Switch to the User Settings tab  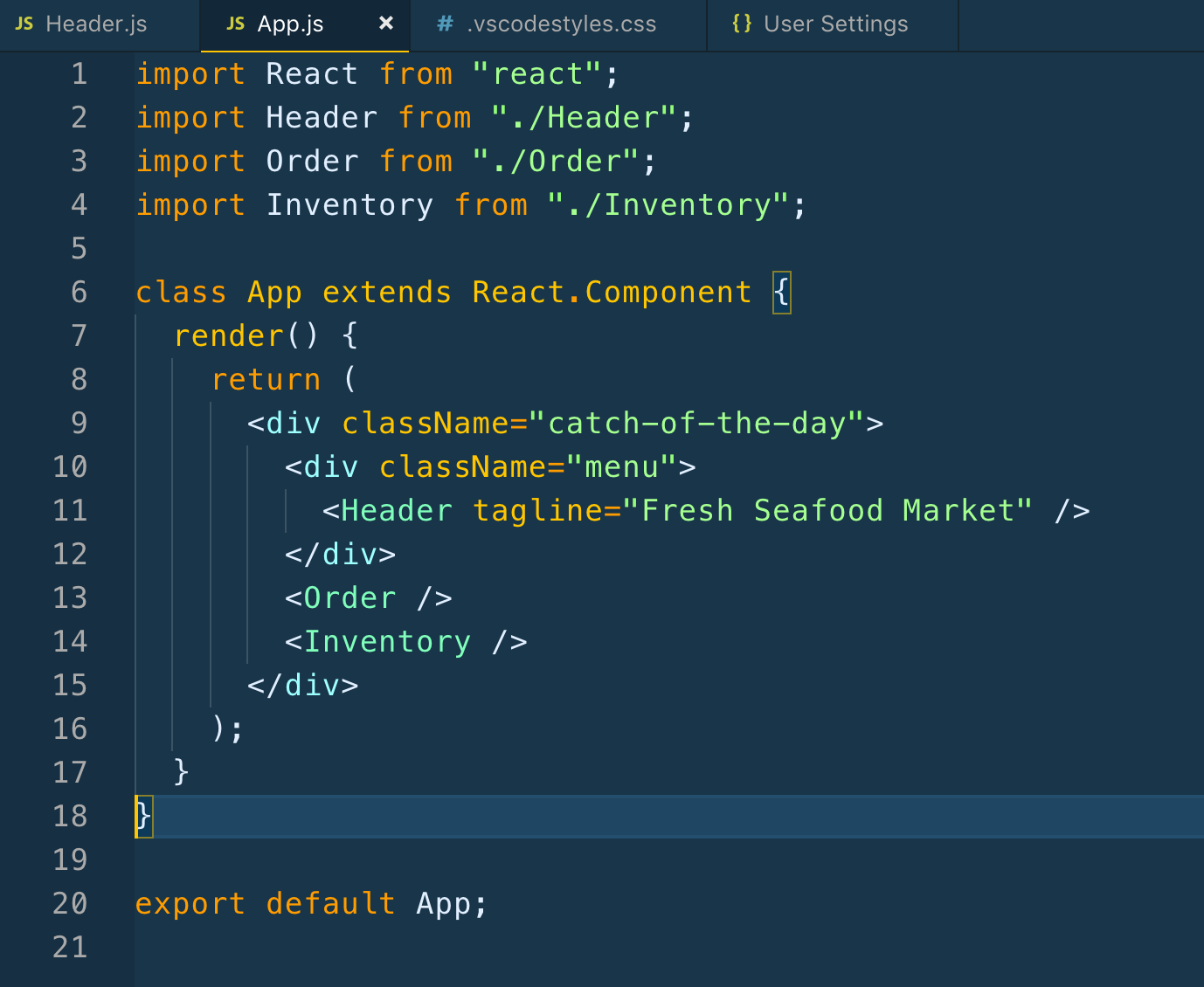(834, 24)
